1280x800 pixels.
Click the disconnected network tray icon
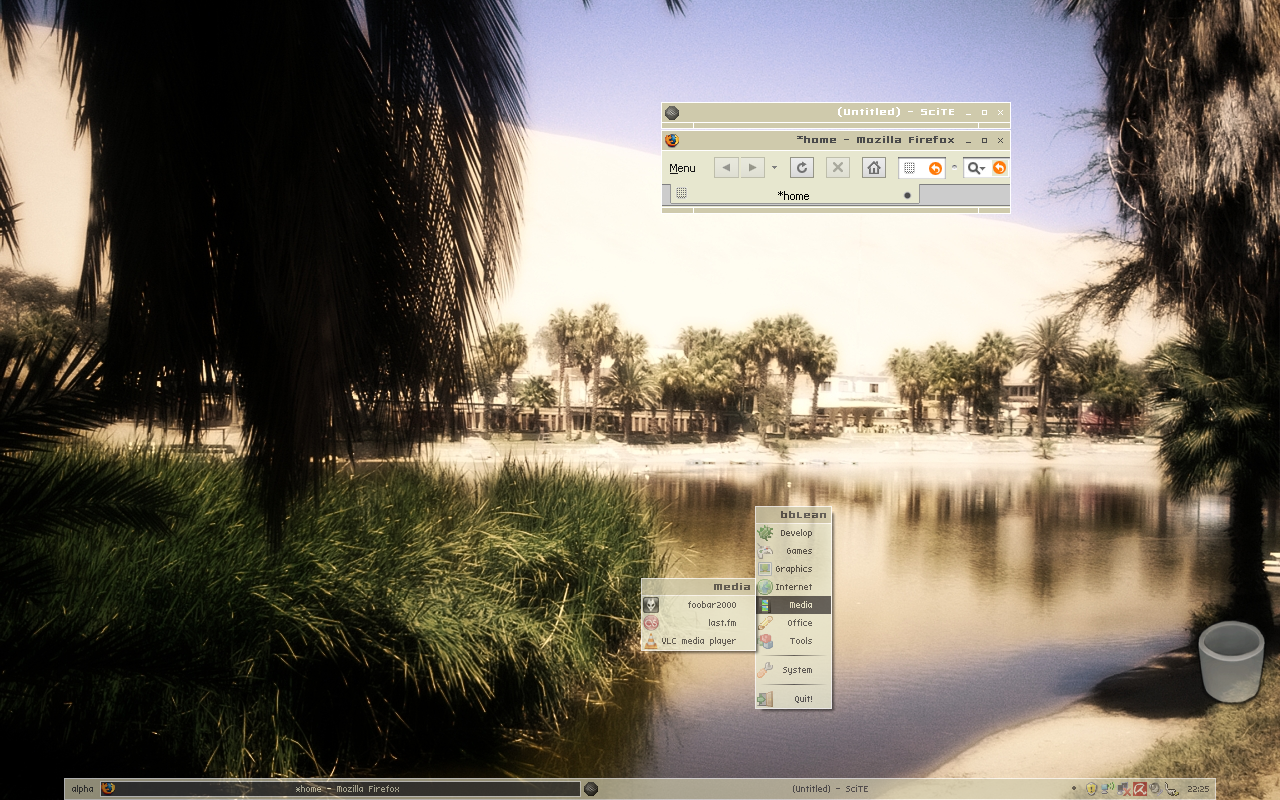1124,789
